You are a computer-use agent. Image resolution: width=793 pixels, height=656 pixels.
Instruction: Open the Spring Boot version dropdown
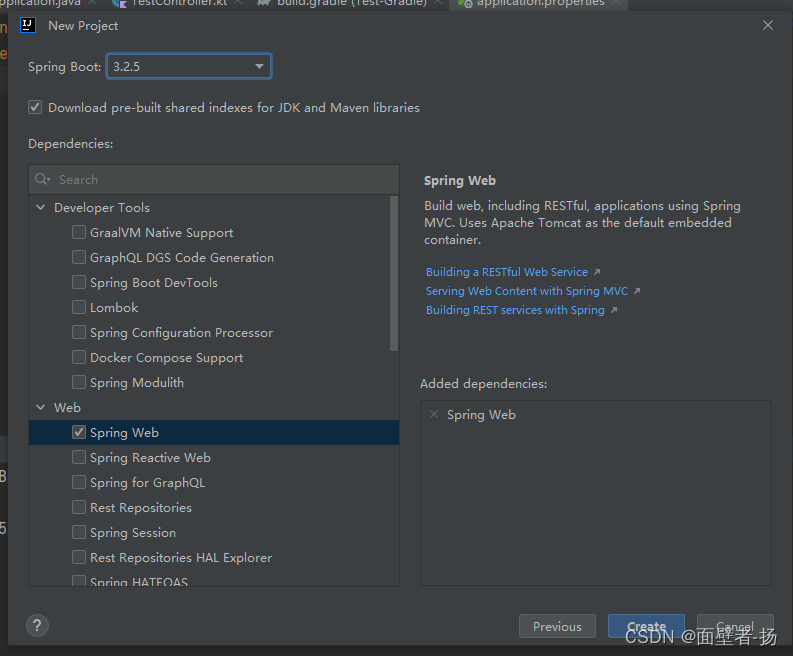click(x=189, y=66)
